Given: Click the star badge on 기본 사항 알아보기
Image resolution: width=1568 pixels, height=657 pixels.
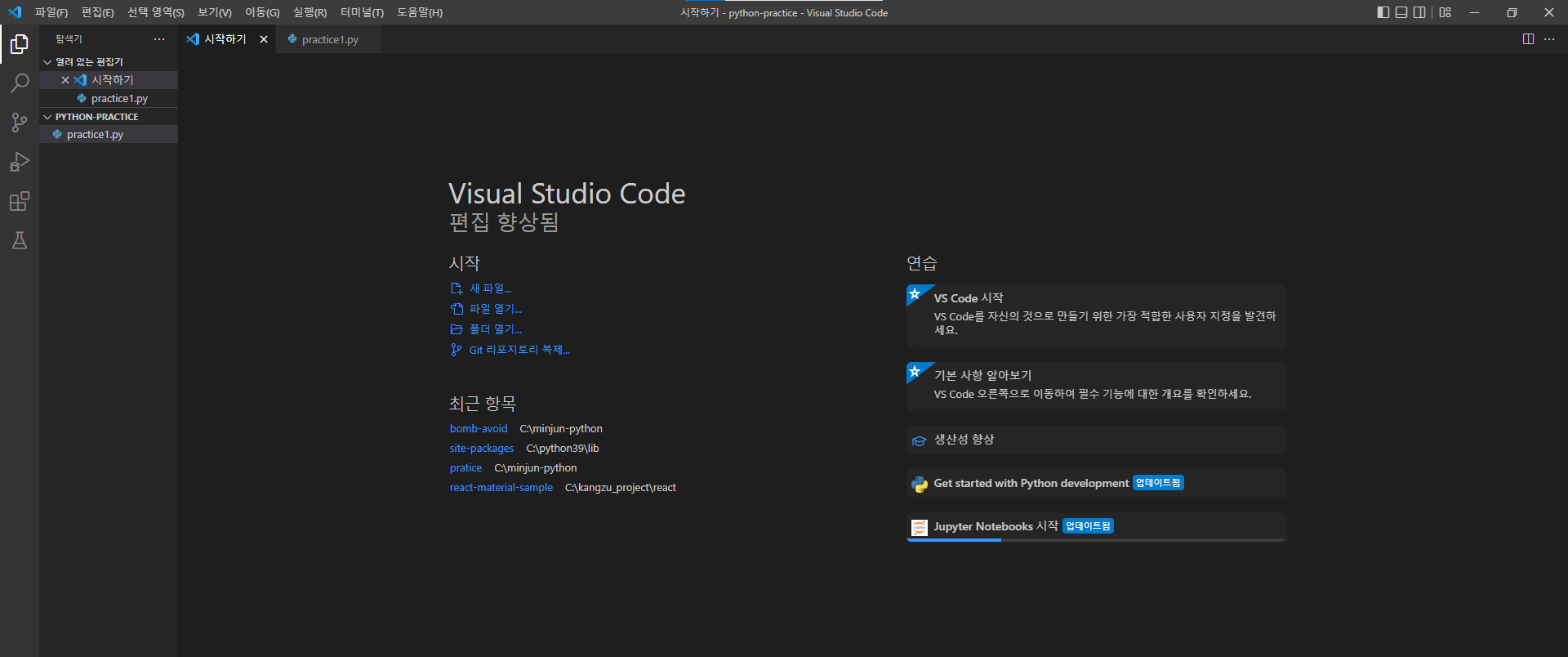Looking at the screenshot, I should point(915,371).
